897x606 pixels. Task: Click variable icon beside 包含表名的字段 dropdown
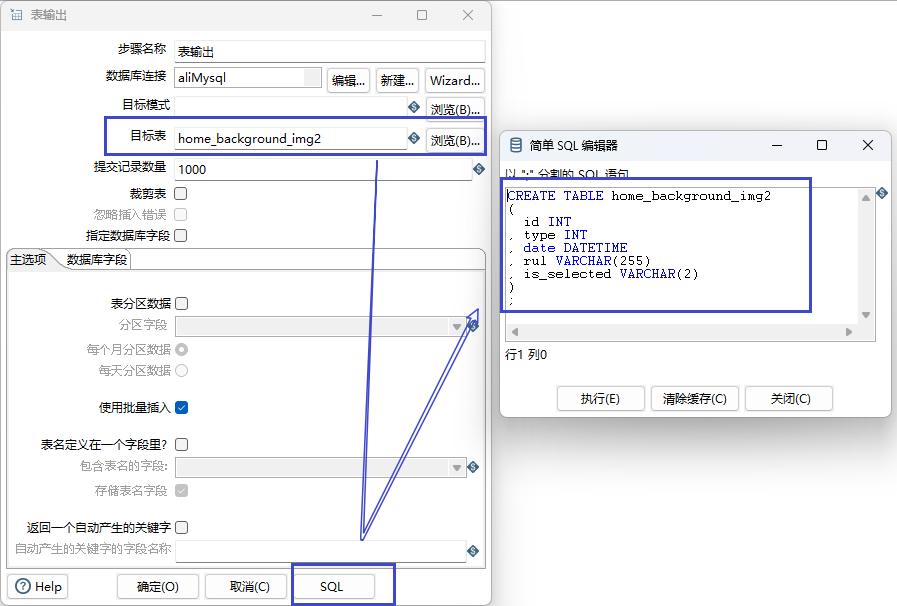pos(473,467)
